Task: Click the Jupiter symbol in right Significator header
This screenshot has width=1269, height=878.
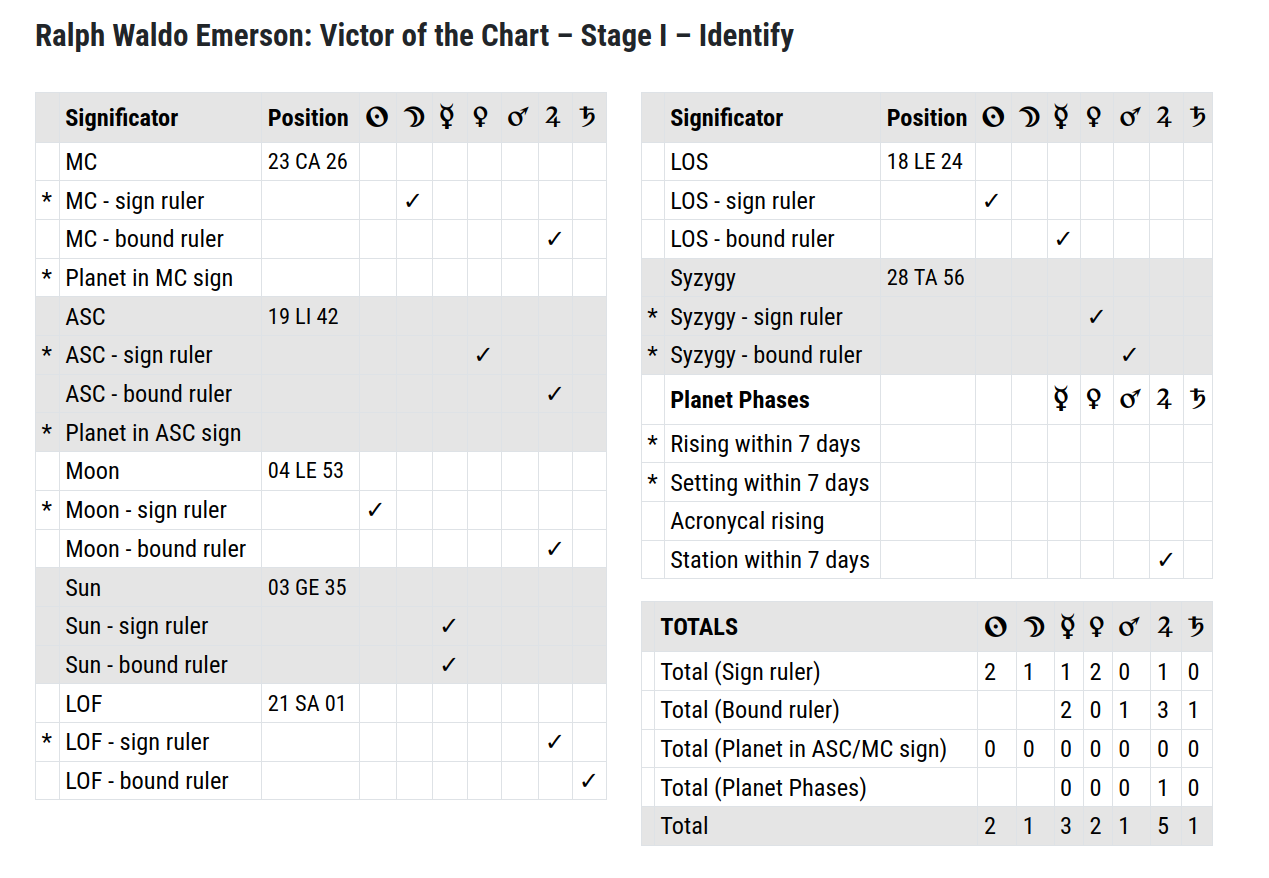Action: (1164, 118)
